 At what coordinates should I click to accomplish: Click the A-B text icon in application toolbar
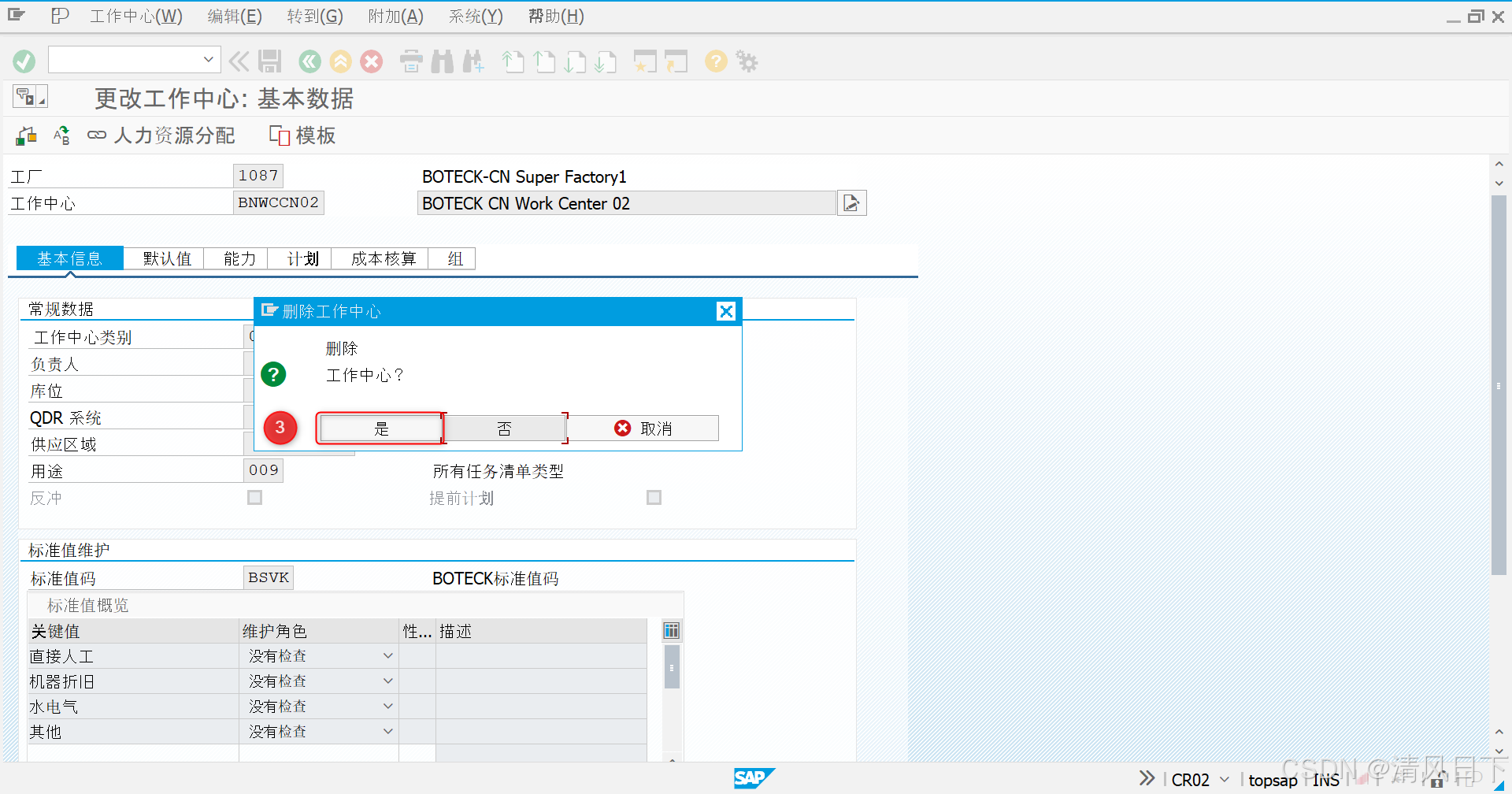[61, 135]
